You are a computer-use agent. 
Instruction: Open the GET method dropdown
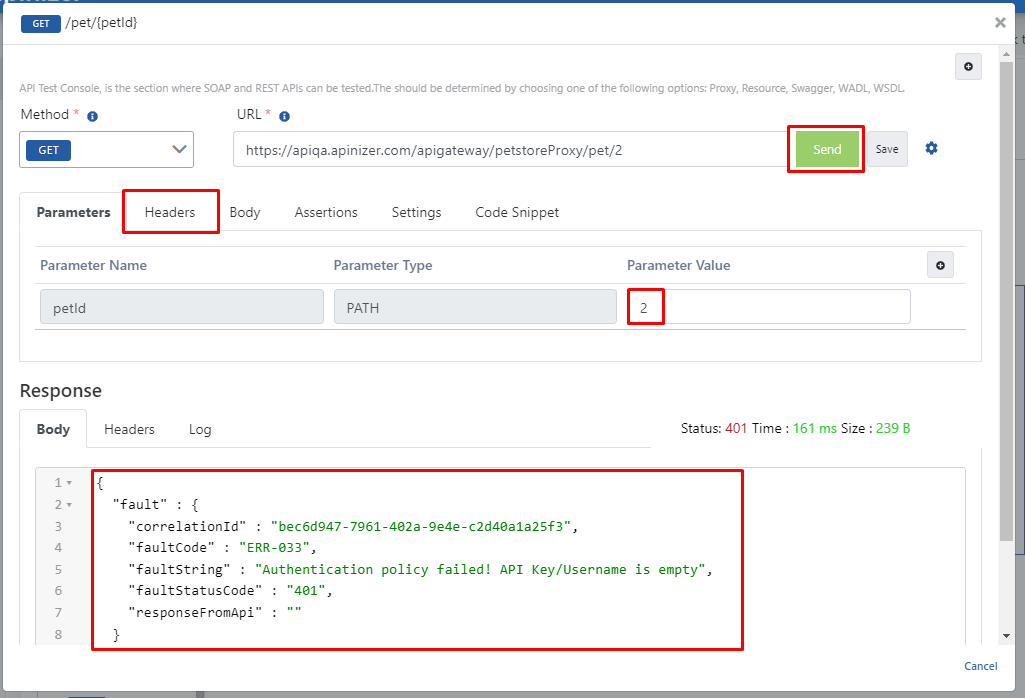(107, 149)
